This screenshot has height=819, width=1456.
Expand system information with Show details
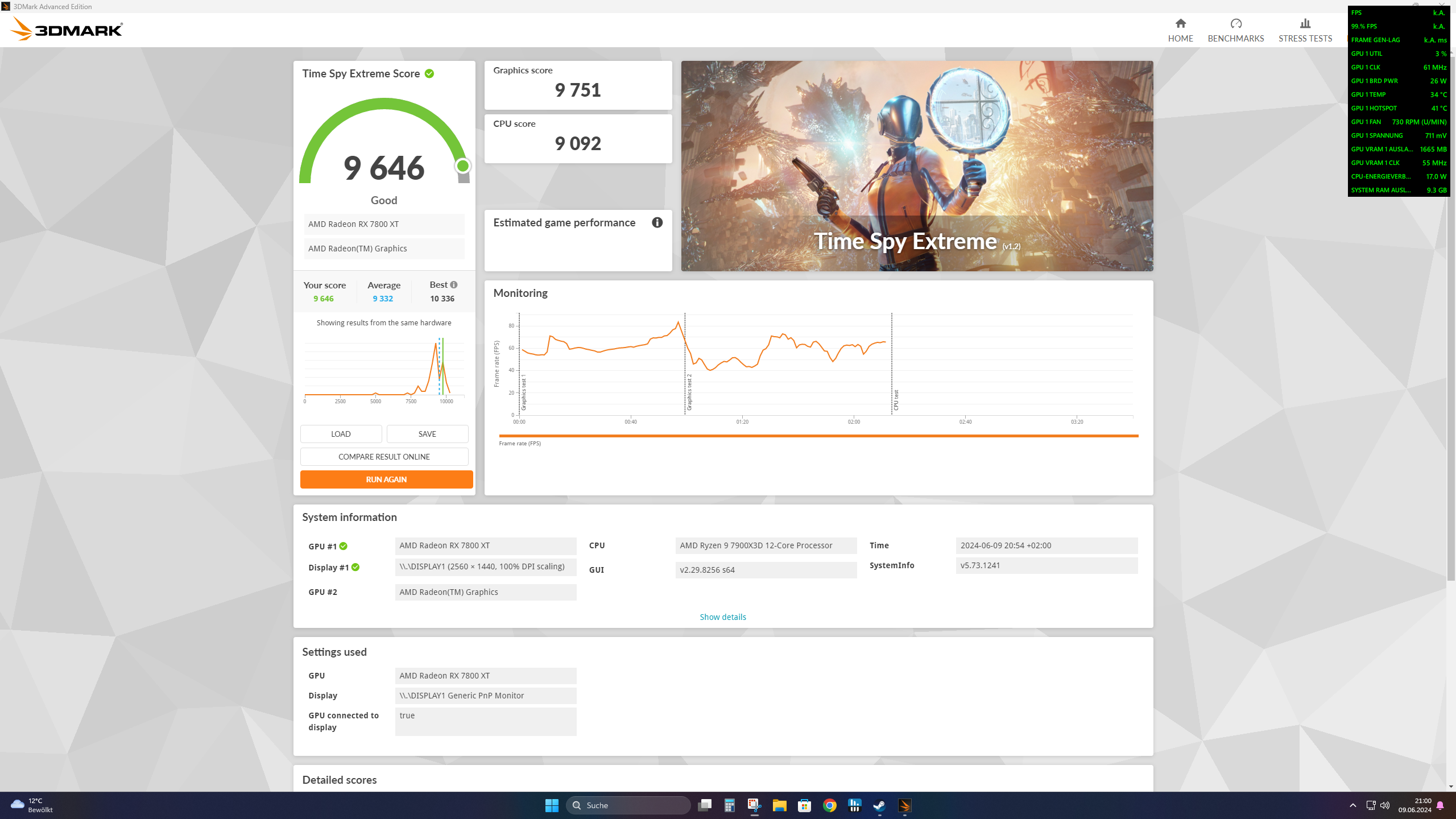722,617
